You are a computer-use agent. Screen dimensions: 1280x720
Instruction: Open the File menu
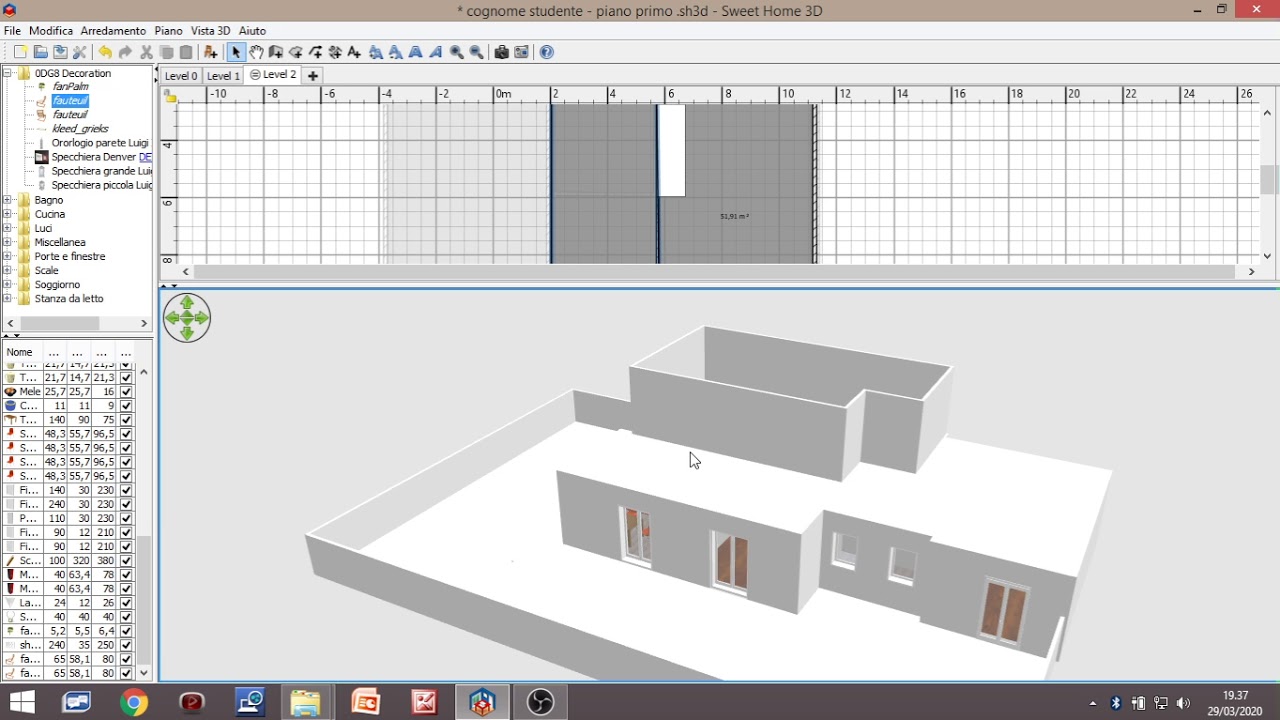(x=12, y=31)
